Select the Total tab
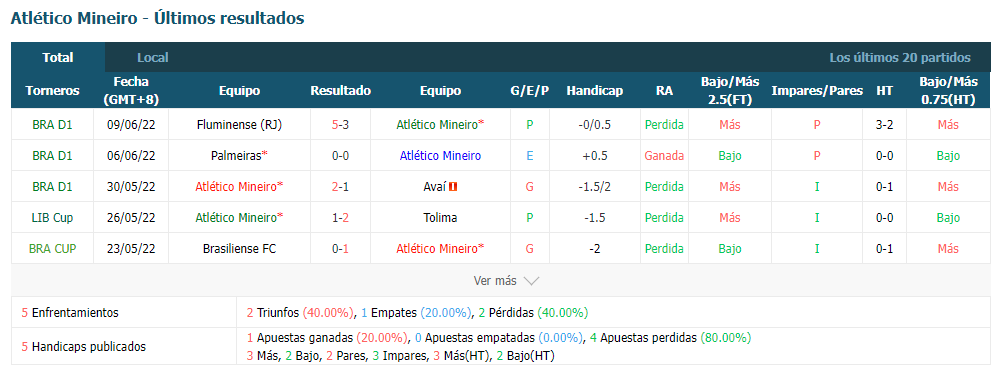The height and width of the screenshot is (373, 1001). tap(58, 57)
